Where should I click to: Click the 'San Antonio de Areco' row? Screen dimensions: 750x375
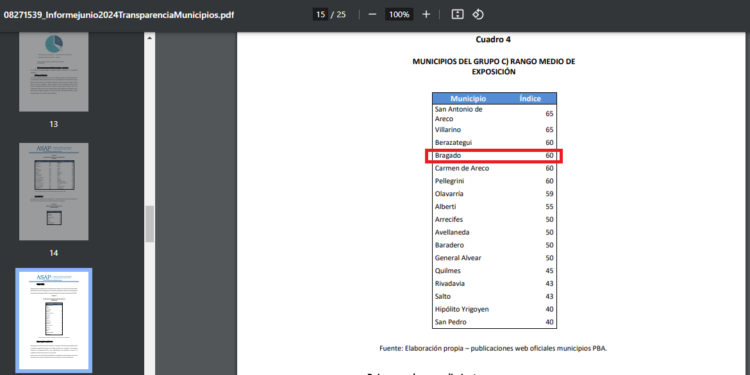click(494, 114)
